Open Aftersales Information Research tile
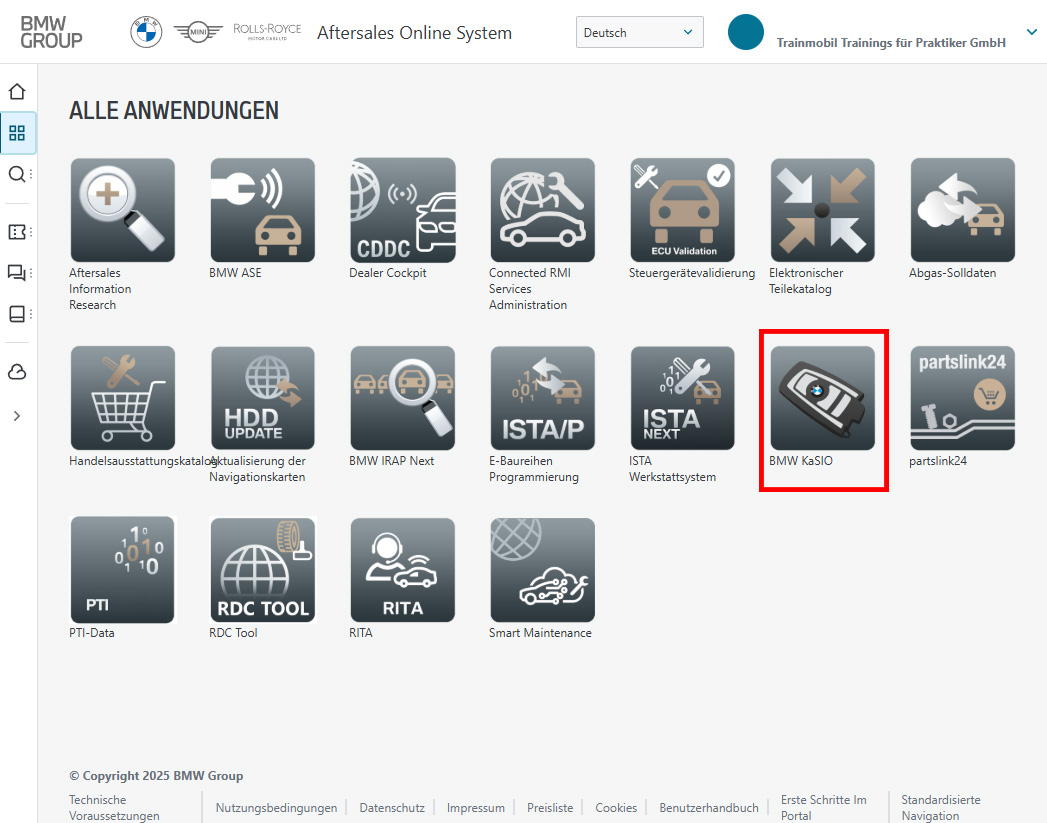 coord(122,211)
